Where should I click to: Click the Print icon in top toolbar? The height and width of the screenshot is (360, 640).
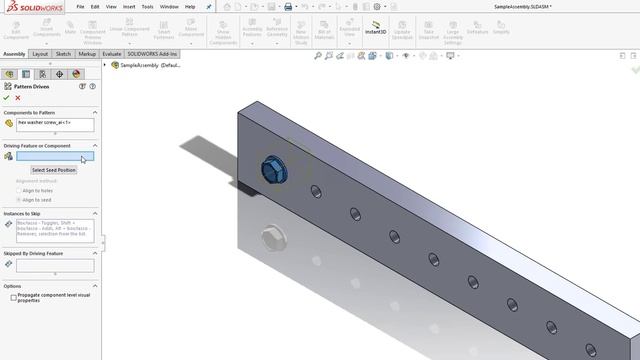click(x=288, y=7)
